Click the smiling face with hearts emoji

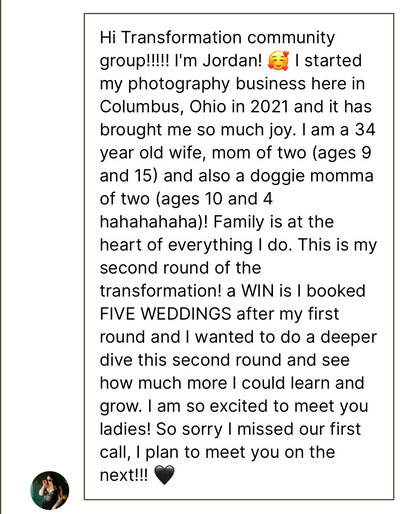(278, 61)
